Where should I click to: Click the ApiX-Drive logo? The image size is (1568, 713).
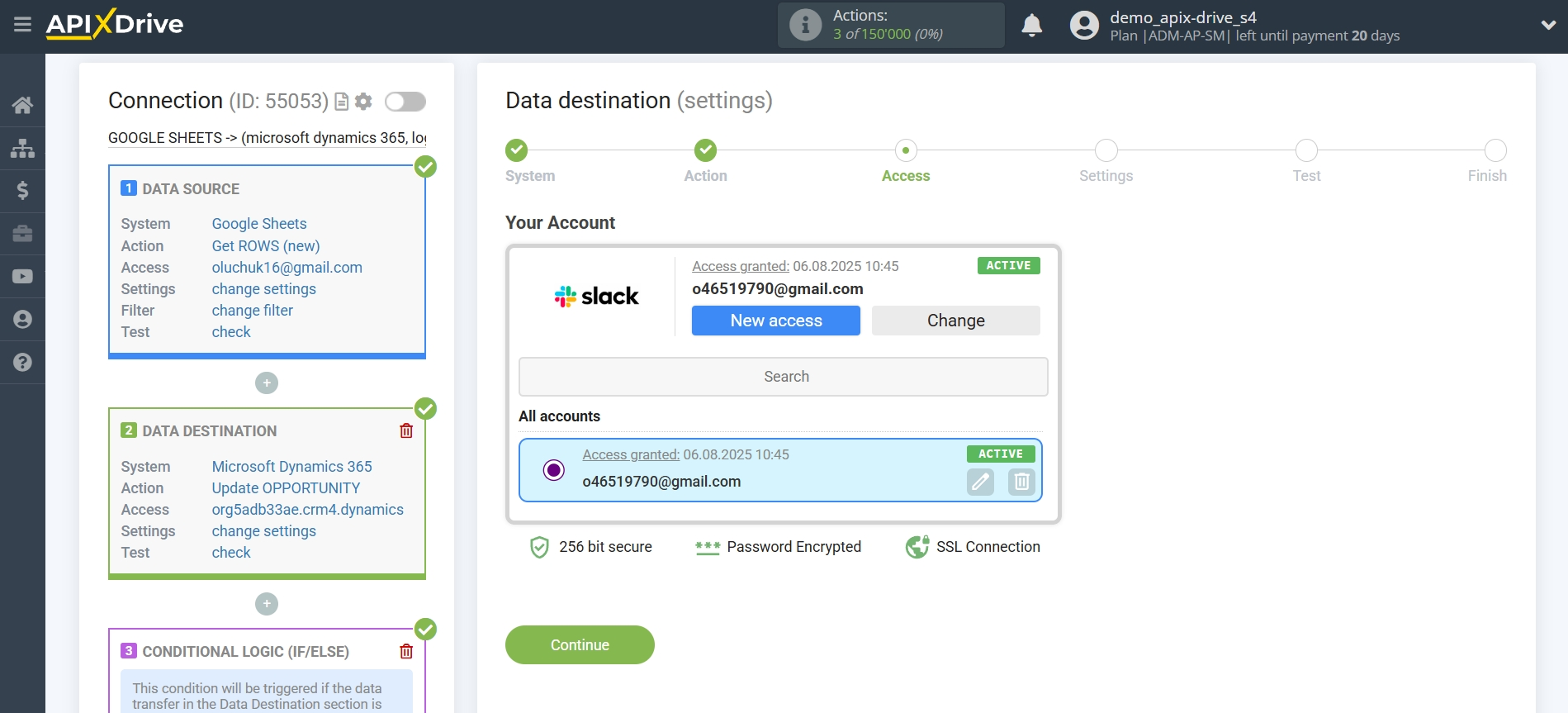click(x=115, y=24)
